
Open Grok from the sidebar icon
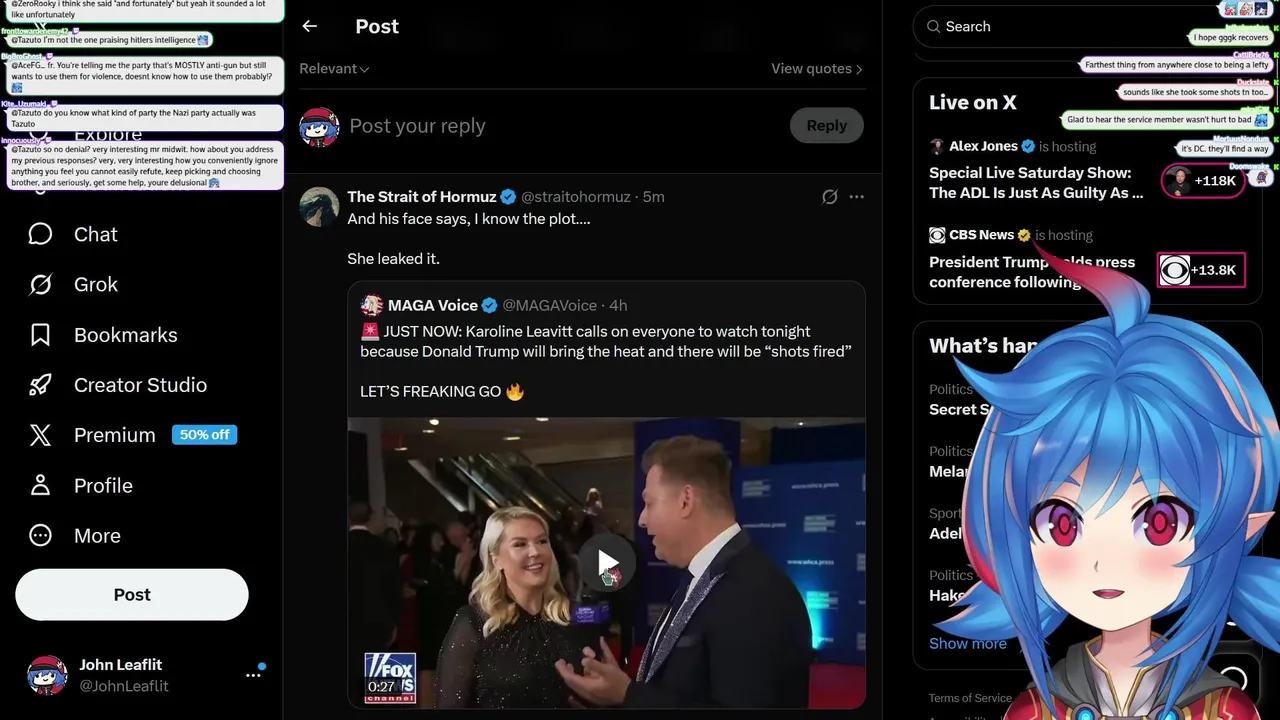coord(40,285)
